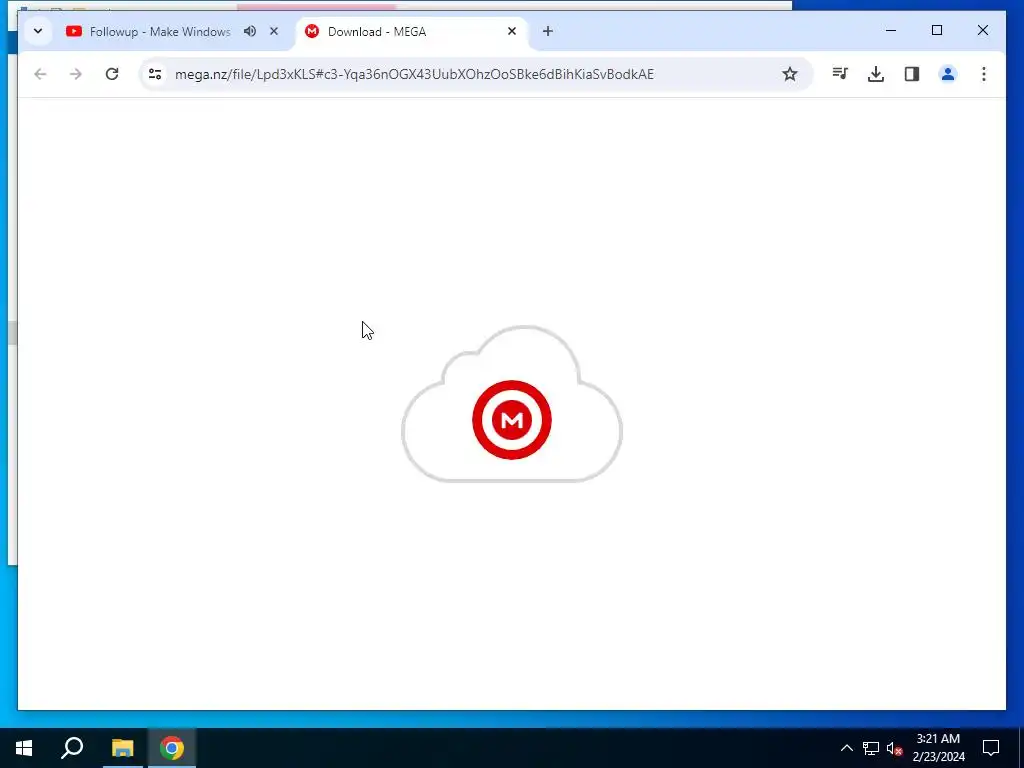1024x768 pixels.
Task: Open the Windows Start menu
Action: (24, 748)
